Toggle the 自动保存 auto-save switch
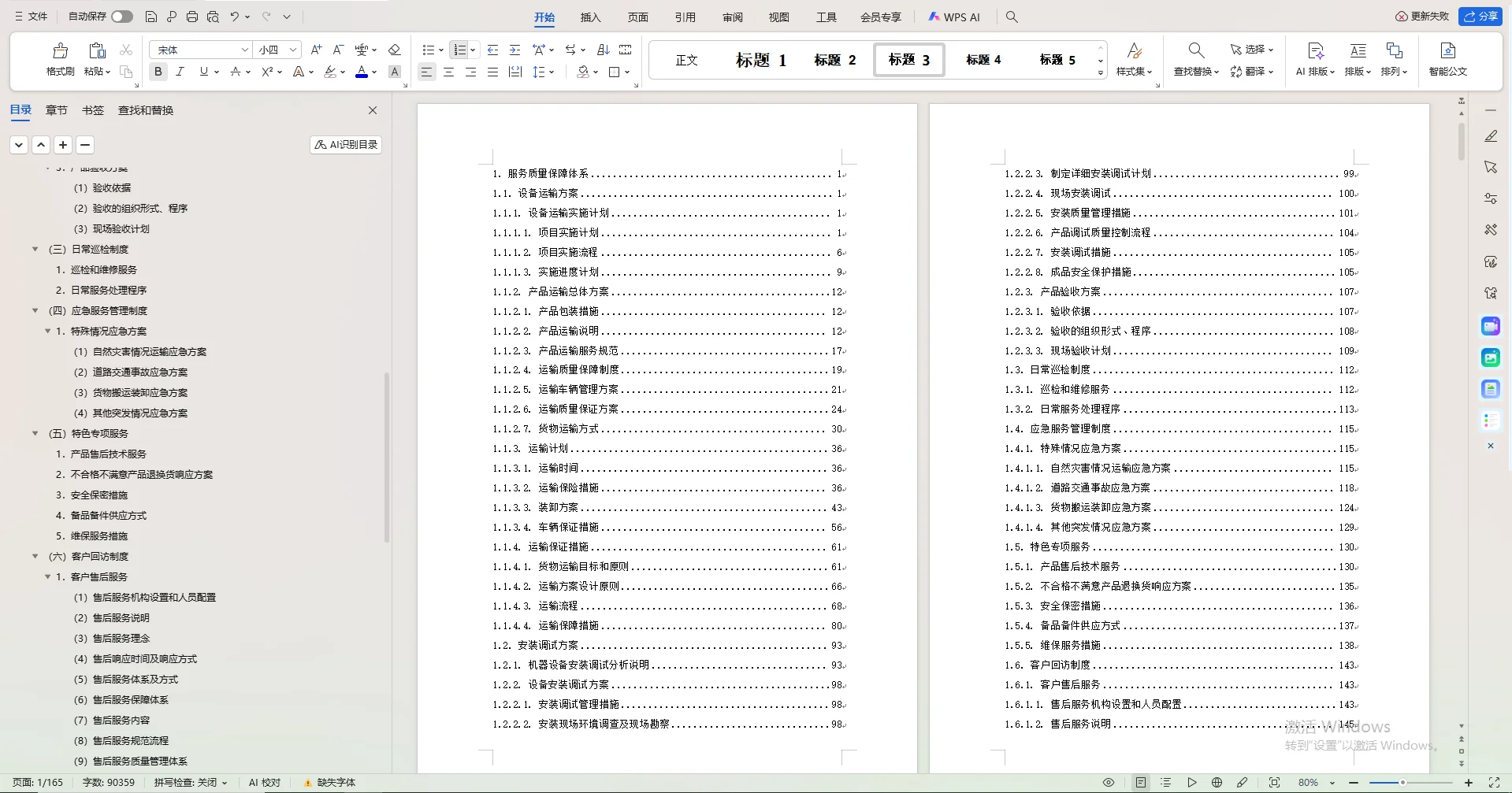1512x793 pixels. tap(122, 17)
